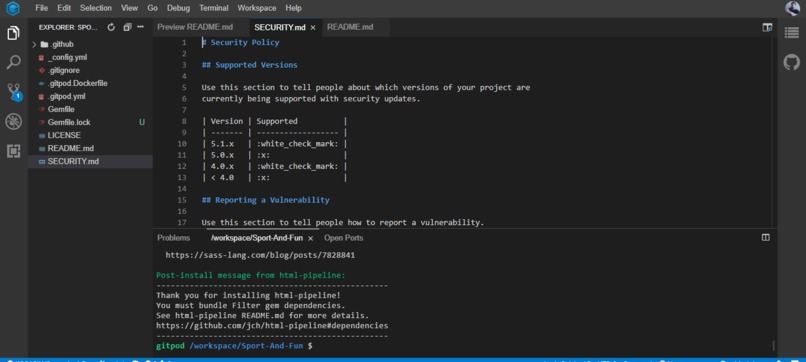Viewport: 806px width, 362px height.
Task: Open the Search view in the activity bar
Action: click(13, 63)
